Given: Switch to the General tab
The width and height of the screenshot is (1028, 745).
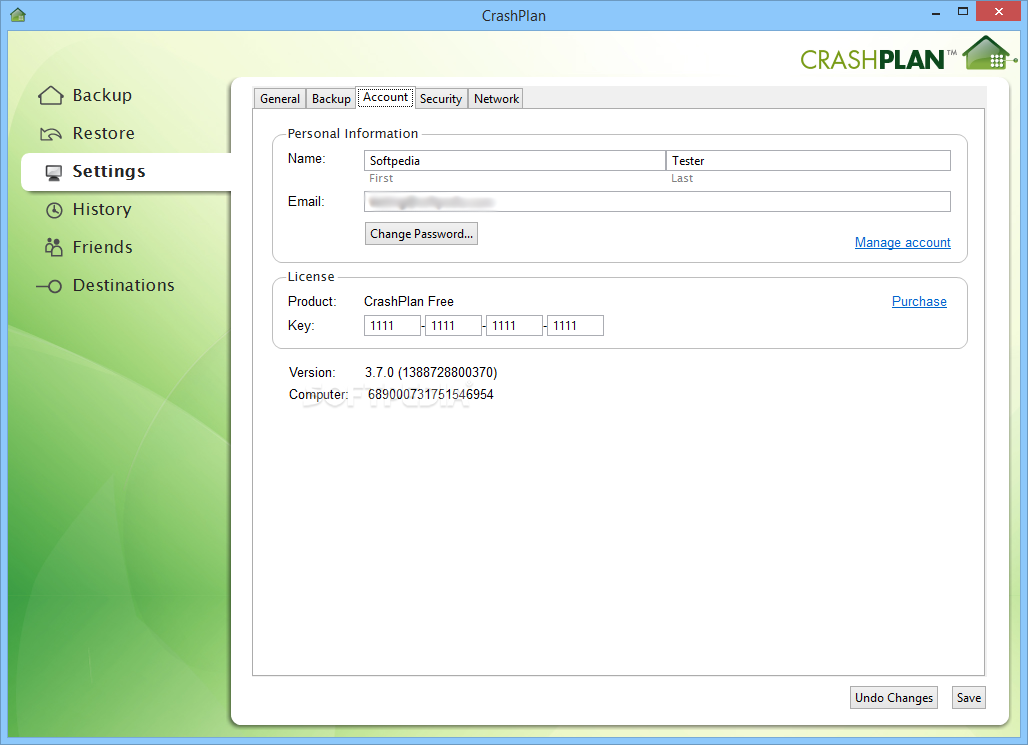Looking at the screenshot, I should (x=280, y=98).
